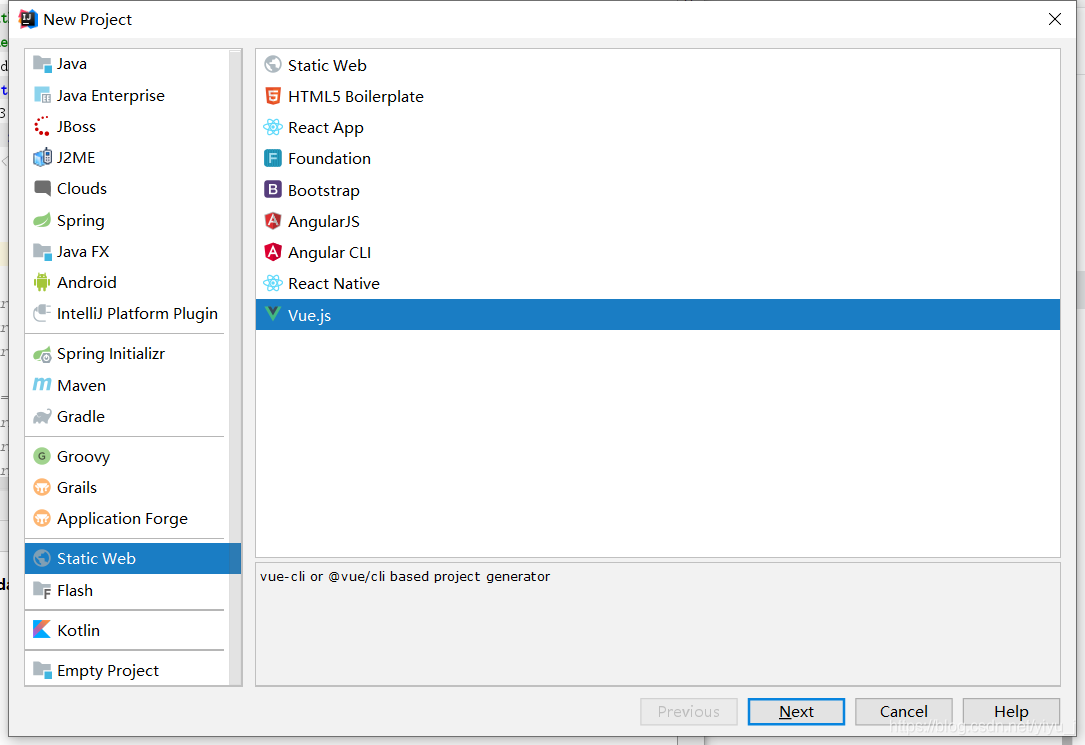Click the Kotlin K icon
The height and width of the screenshot is (745, 1085).
(42, 630)
